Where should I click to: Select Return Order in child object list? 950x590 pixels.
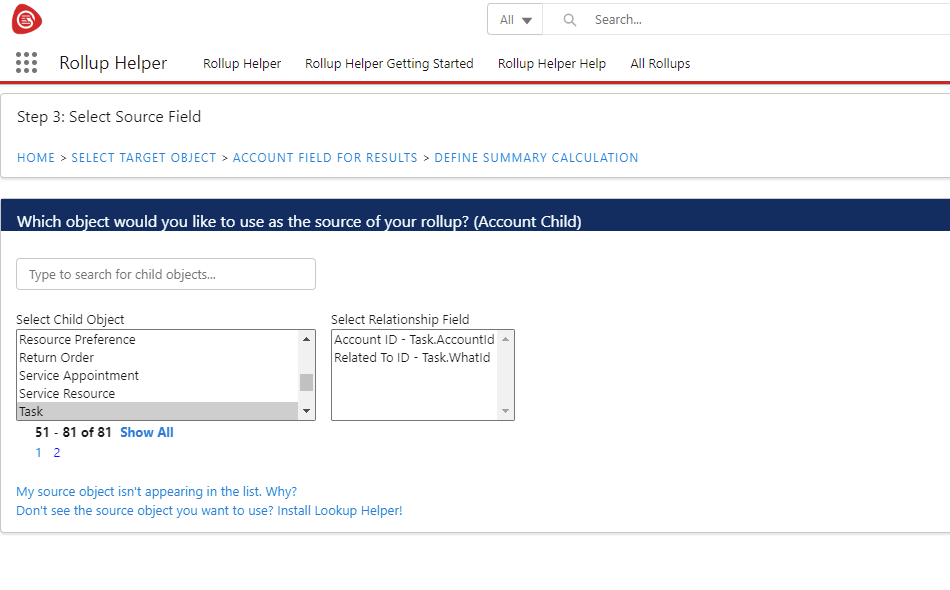pos(158,357)
